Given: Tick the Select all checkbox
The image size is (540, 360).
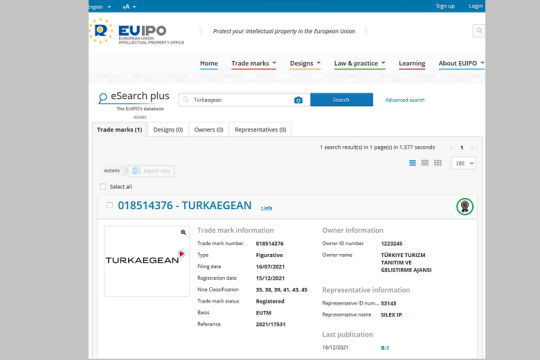Looking at the screenshot, I should point(103,187).
